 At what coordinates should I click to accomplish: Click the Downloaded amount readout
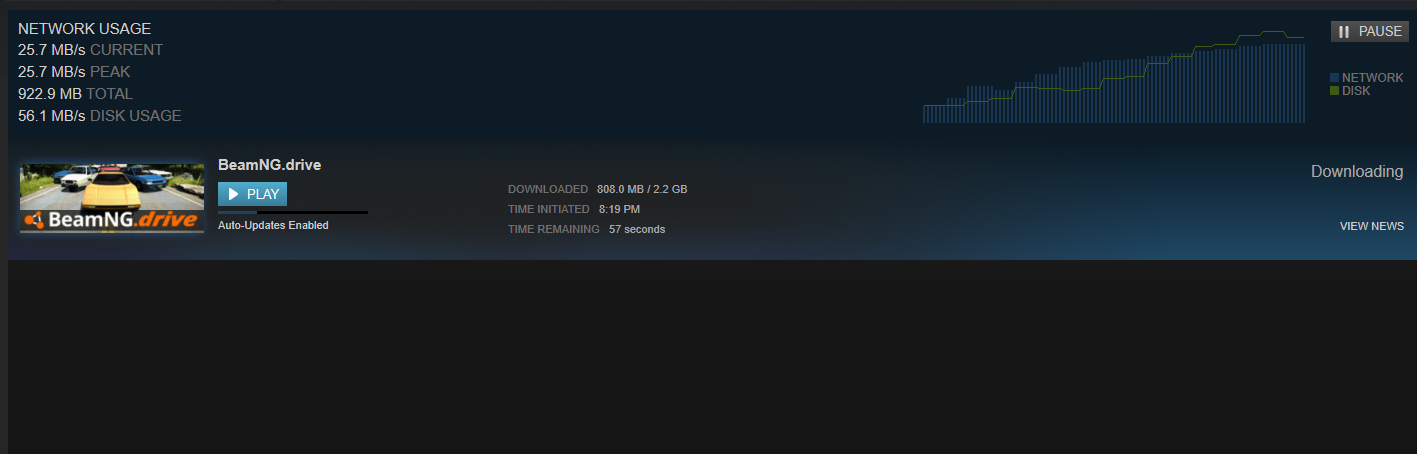click(x=642, y=189)
